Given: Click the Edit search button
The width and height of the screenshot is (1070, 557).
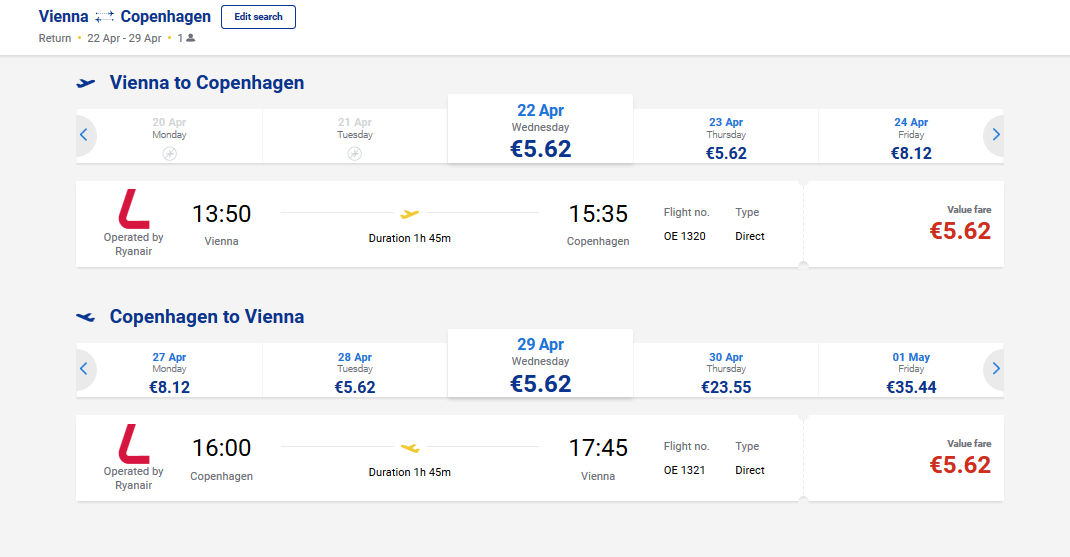Looking at the screenshot, I should pos(258,17).
